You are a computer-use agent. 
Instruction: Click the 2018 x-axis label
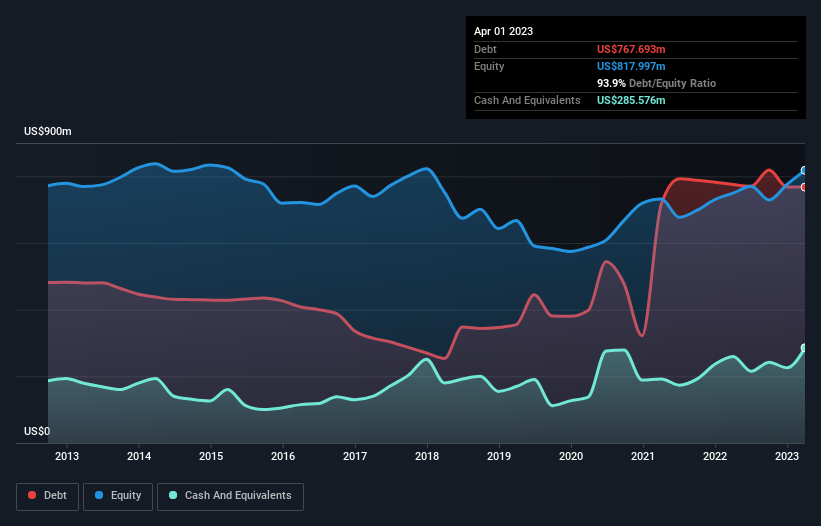(x=427, y=456)
